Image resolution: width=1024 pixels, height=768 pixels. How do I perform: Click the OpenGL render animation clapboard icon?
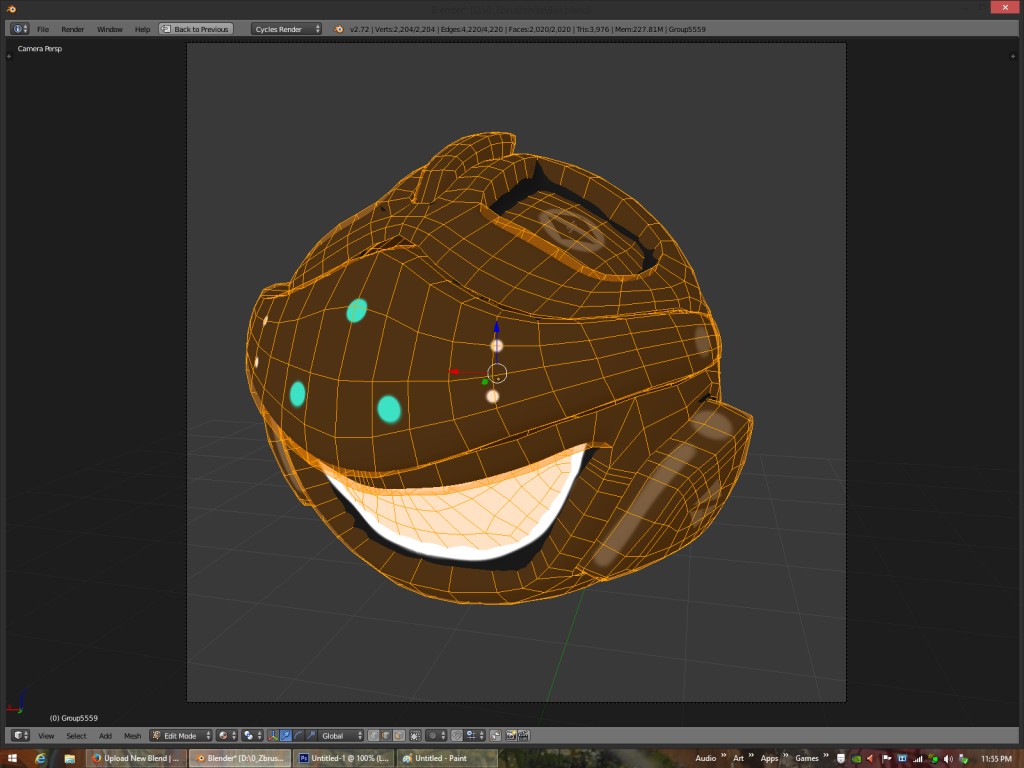(524, 735)
